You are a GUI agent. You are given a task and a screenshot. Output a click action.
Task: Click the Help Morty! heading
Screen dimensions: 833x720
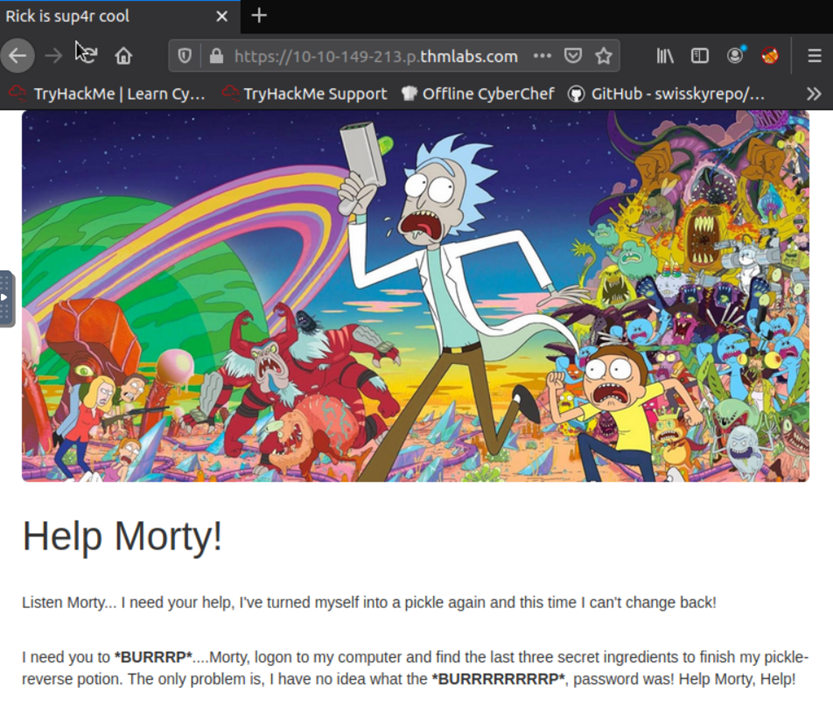[x=122, y=536]
